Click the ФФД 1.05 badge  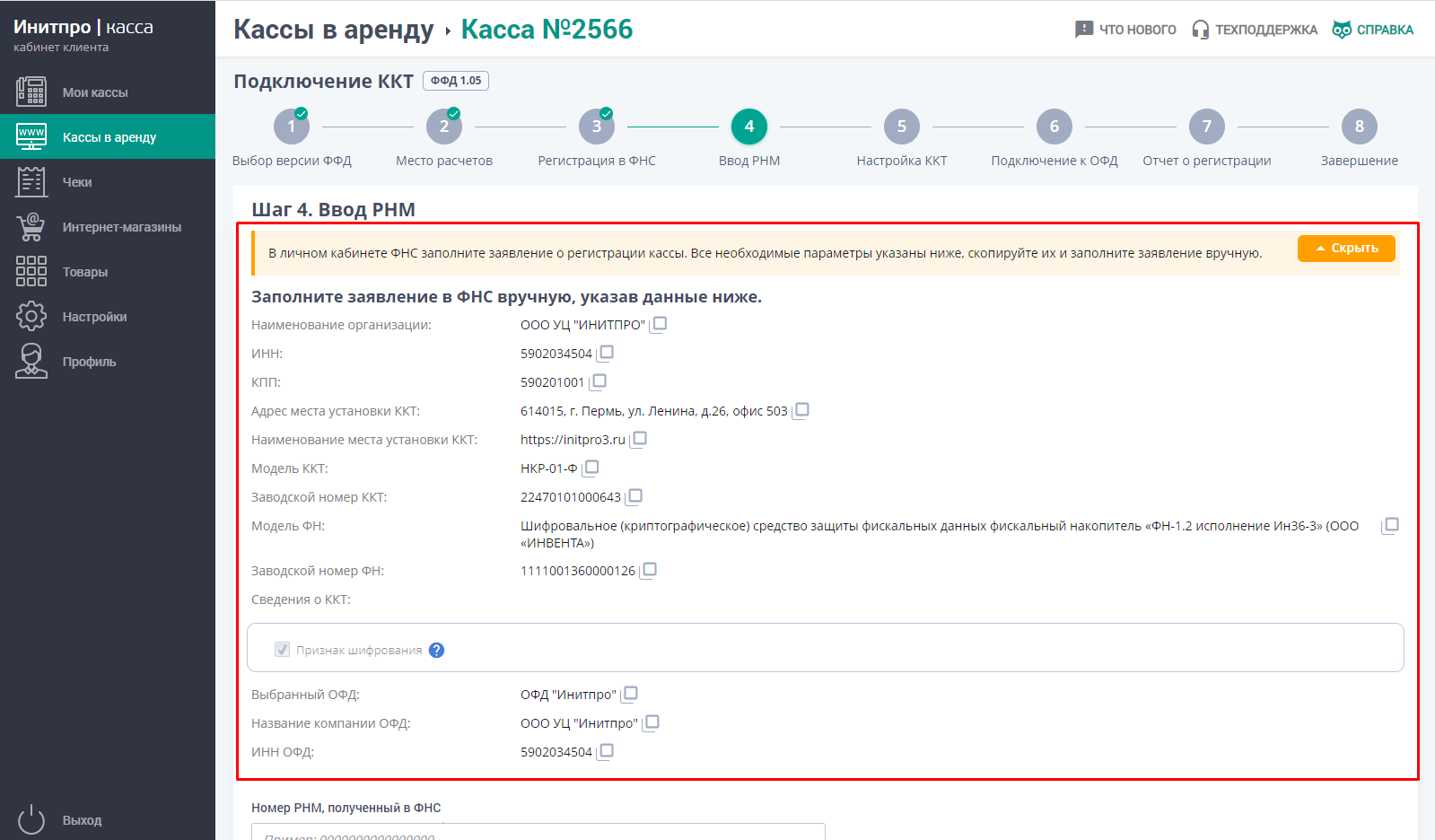pyautogui.click(x=456, y=81)
